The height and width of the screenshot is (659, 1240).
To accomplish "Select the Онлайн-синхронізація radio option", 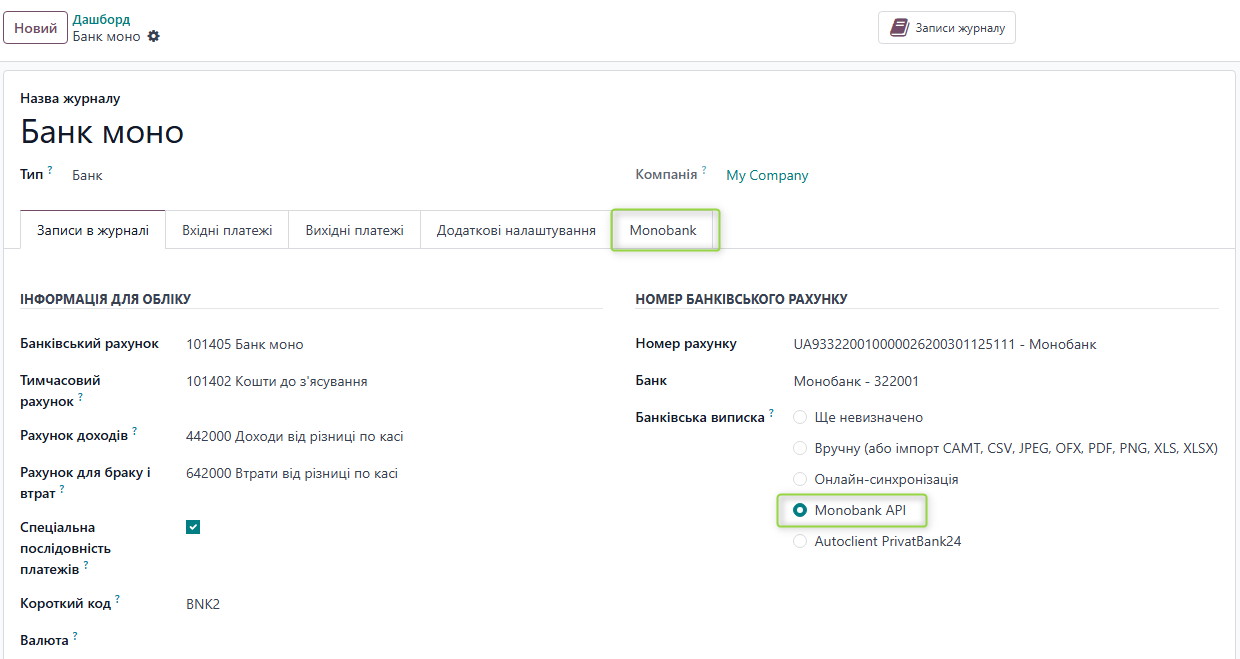I will 800,479.
